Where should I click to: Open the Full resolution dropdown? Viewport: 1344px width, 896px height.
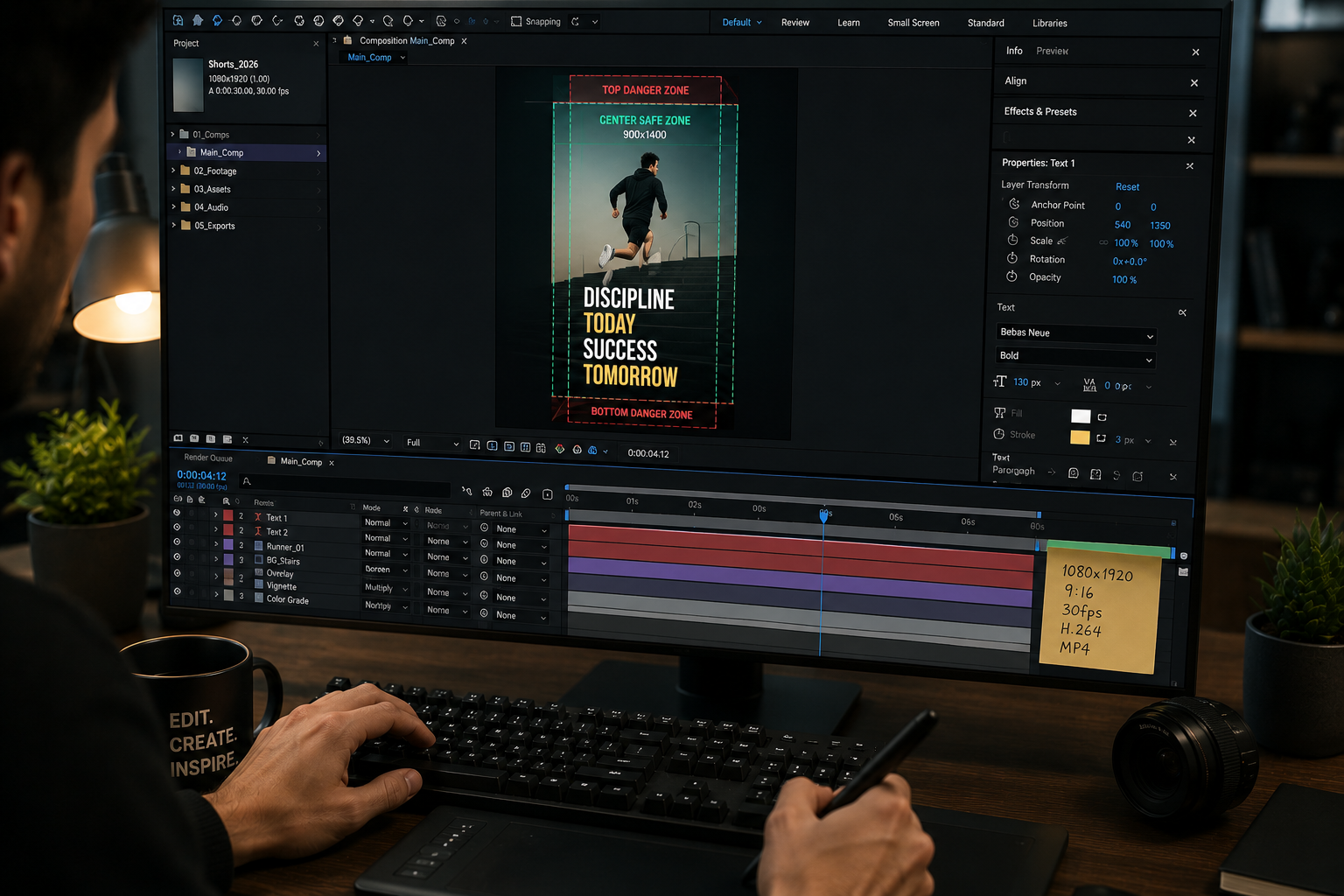432,443
